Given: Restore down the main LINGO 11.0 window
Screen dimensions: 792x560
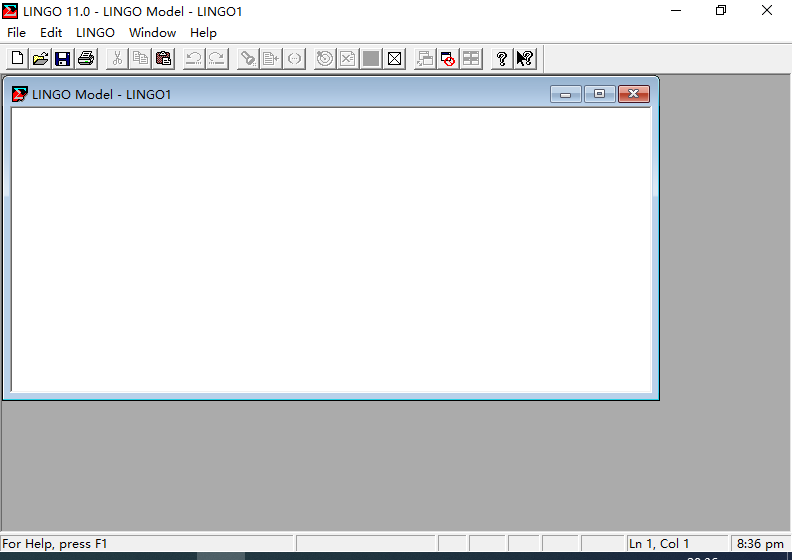Looking at the screenshot, I should pyautogui.click(x=721, y=11).
